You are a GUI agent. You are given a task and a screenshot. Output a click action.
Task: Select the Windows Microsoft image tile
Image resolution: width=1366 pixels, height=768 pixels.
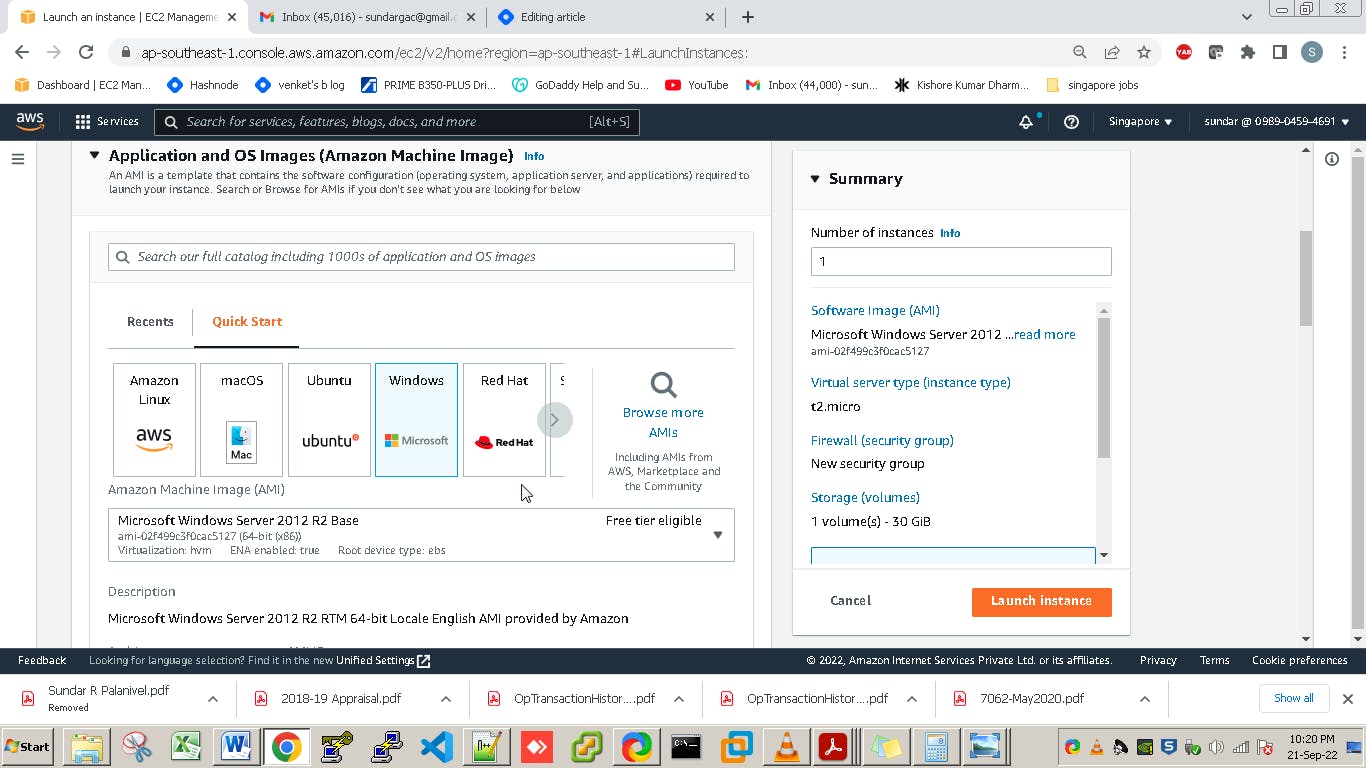[x=416, y=419]
